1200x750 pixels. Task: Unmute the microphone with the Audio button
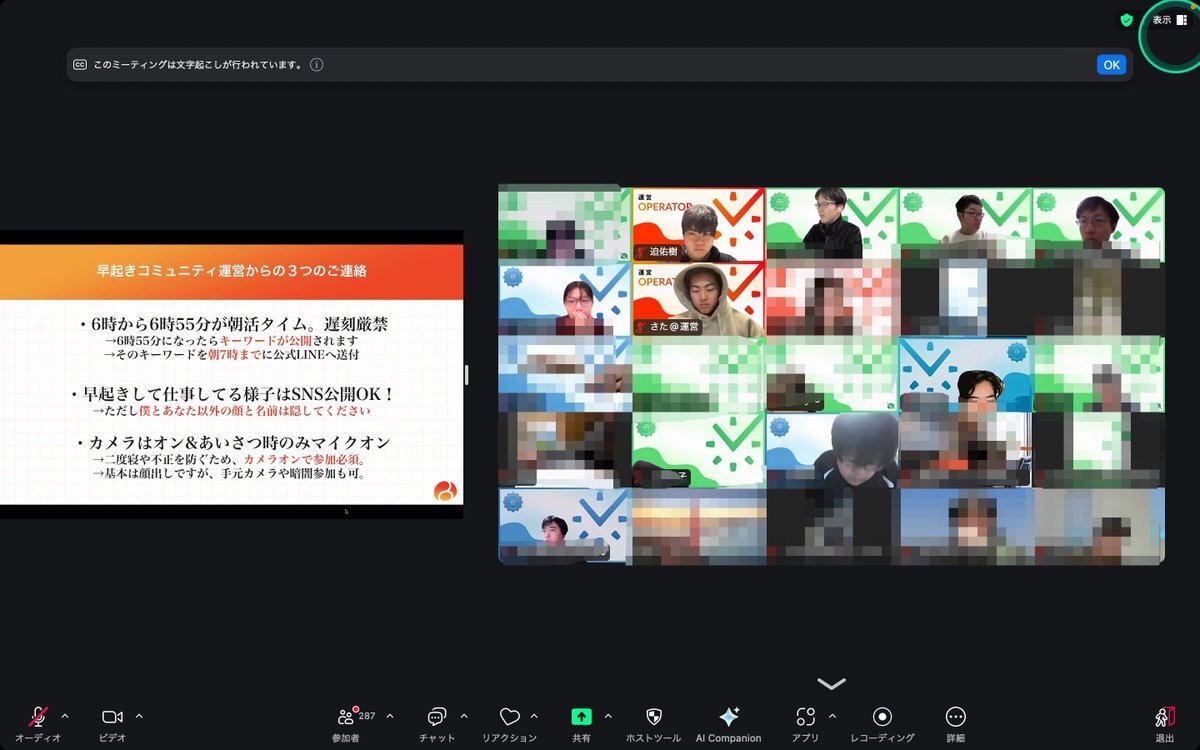(x=38, y=717)
